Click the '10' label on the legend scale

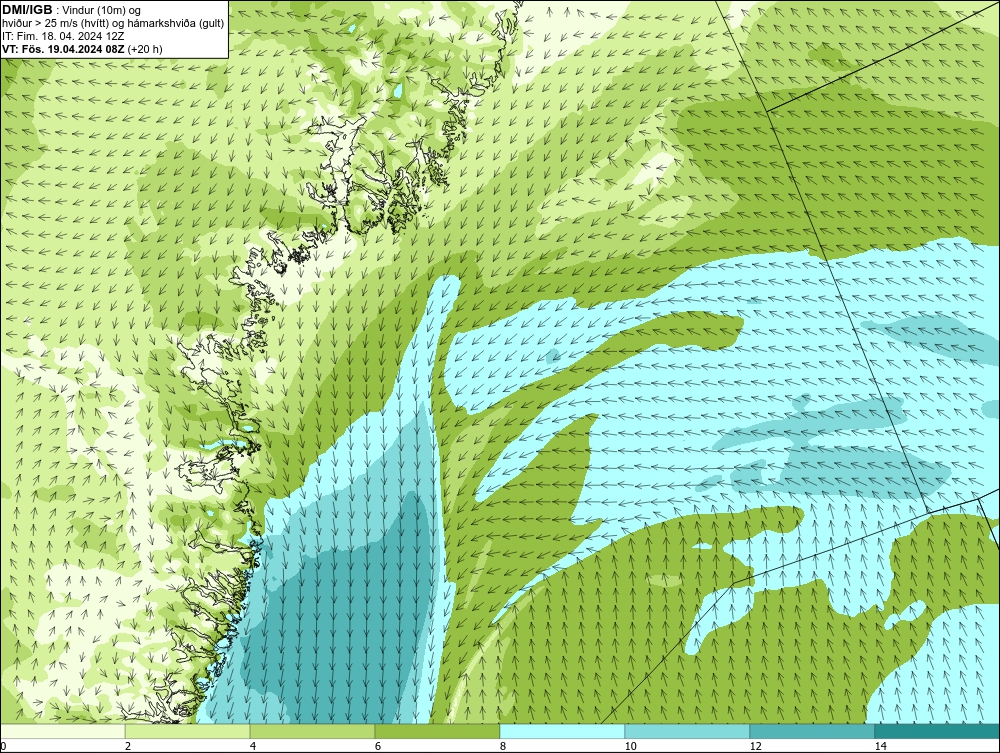coord(631,746)
